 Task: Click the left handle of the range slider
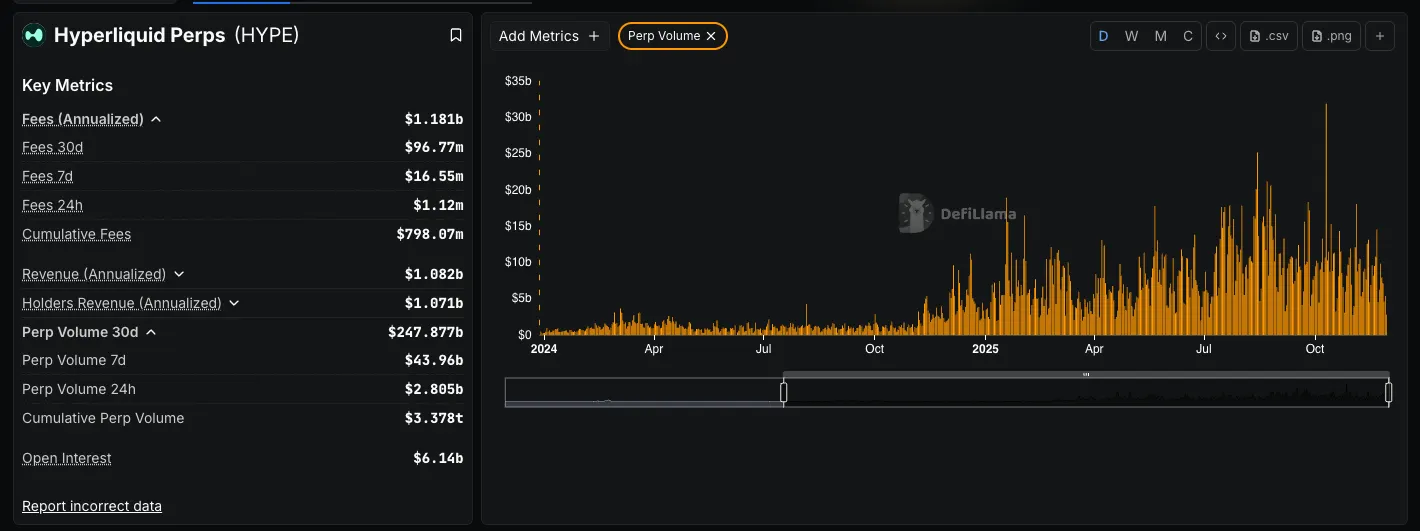784,393
